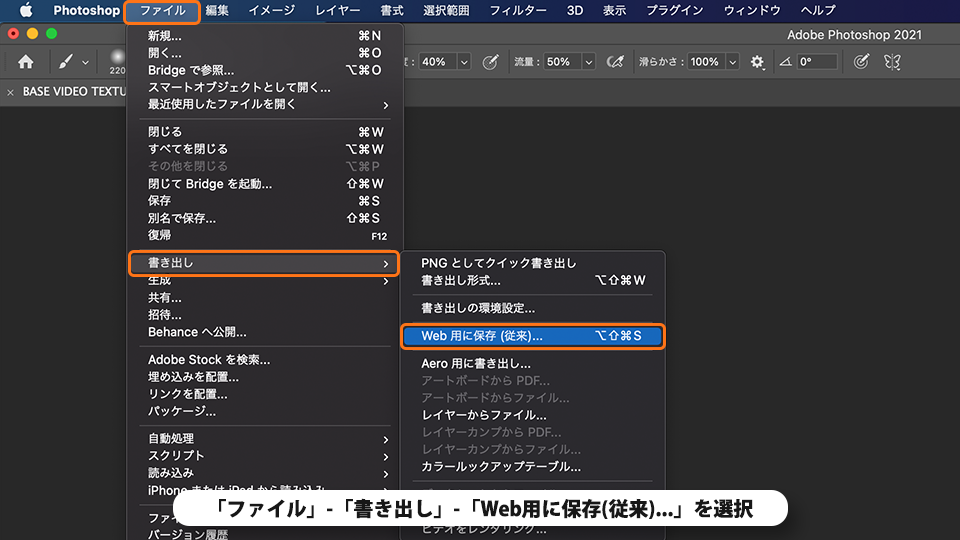Click the brush angle 0° field

coord(816,62)
